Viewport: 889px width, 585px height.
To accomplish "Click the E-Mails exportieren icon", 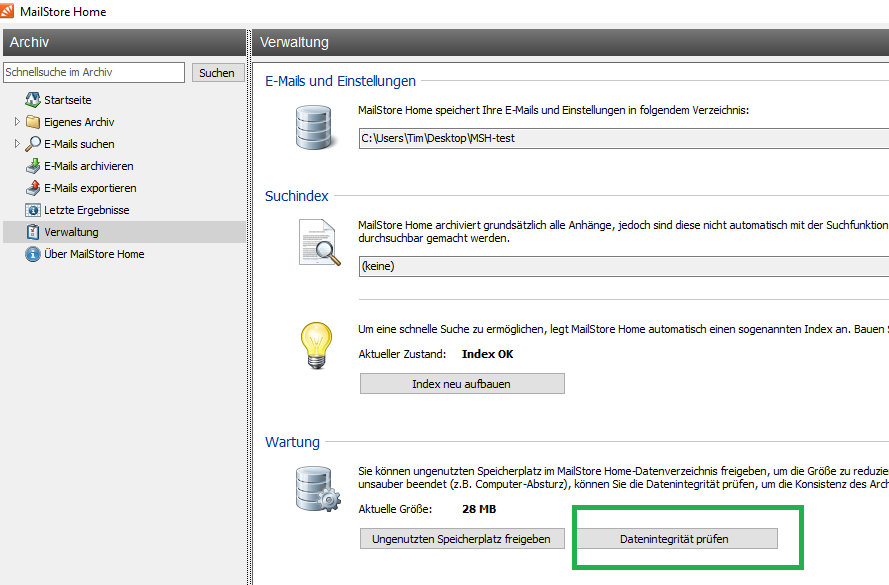I will pyautogui.click(x=33, y=188).
